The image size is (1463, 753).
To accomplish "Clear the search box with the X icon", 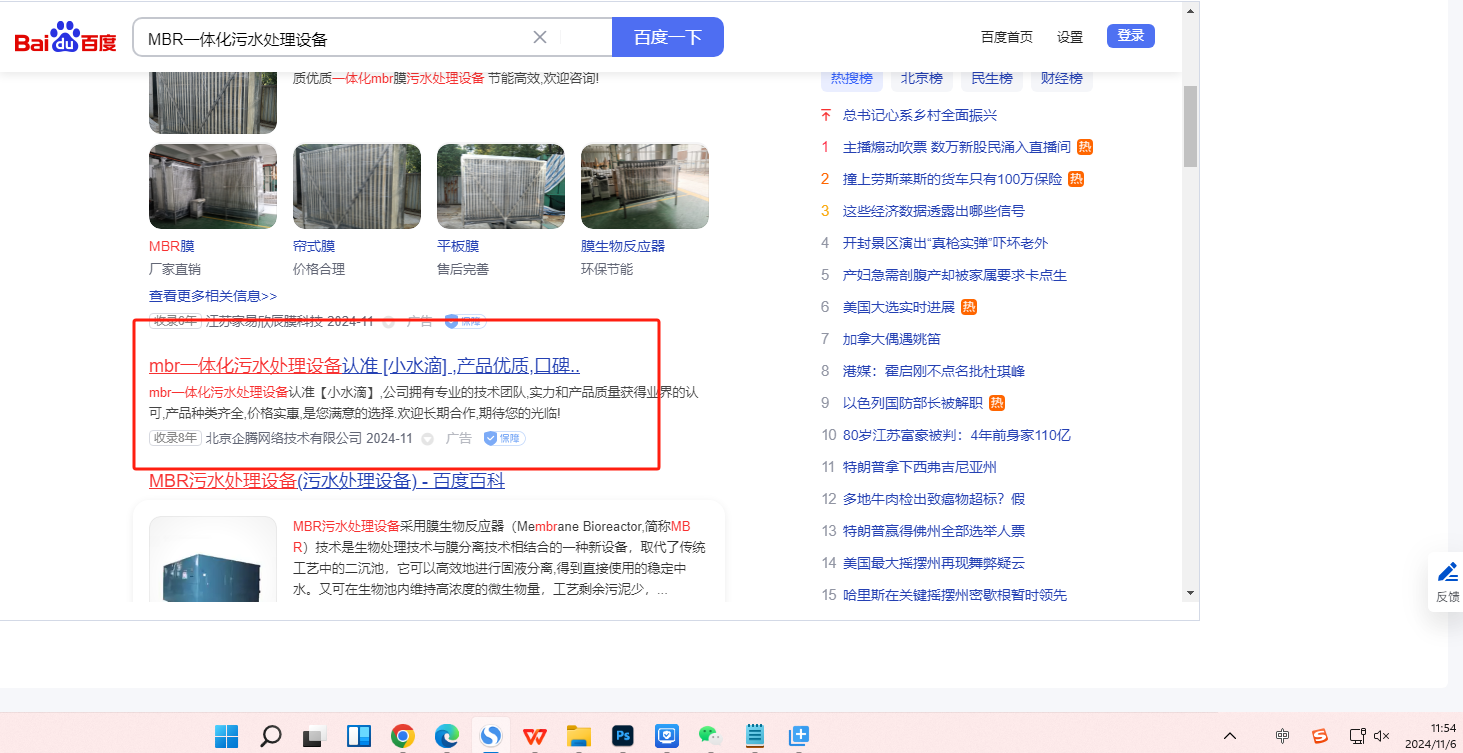I will pyautogui.click(x=540, y=38).
